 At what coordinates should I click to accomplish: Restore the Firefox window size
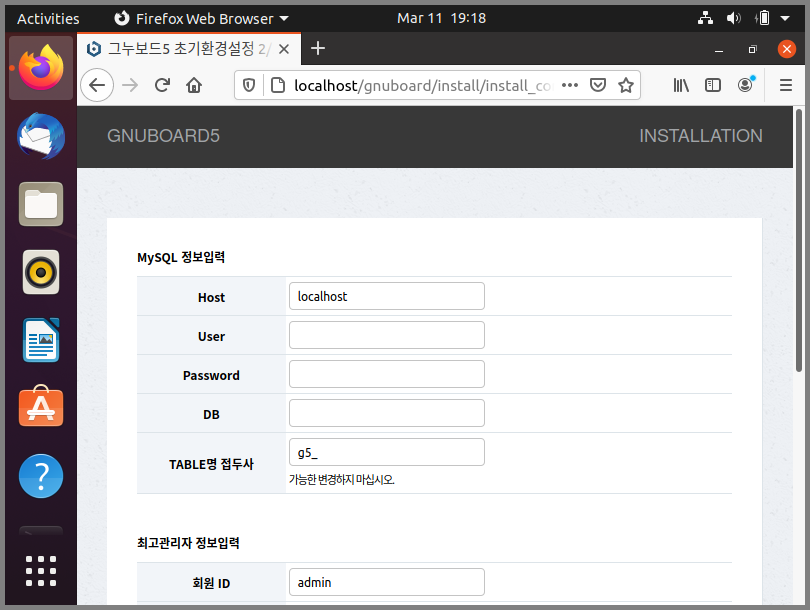coord(752,49)
